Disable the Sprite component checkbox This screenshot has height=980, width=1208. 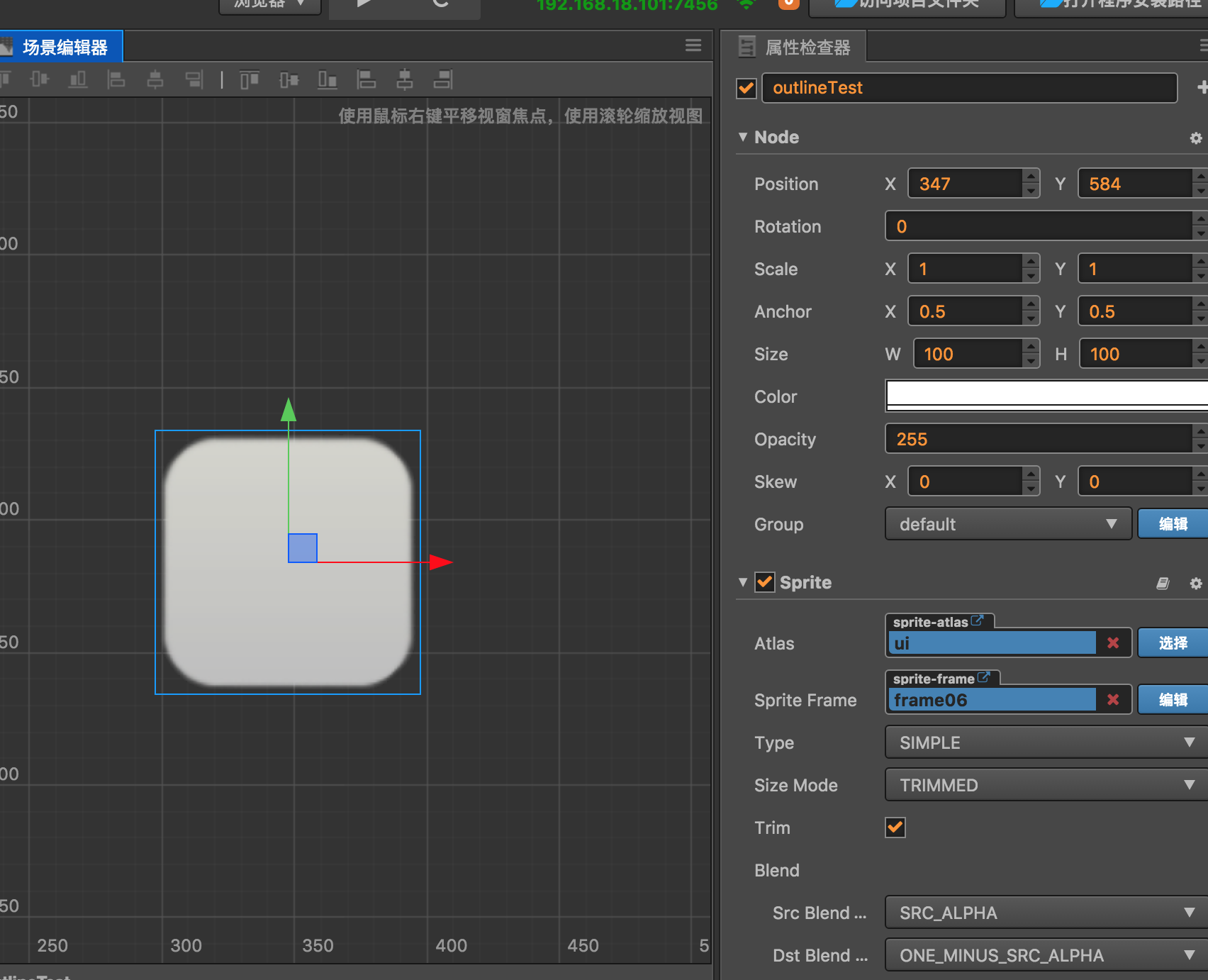[x=764, y=583]
